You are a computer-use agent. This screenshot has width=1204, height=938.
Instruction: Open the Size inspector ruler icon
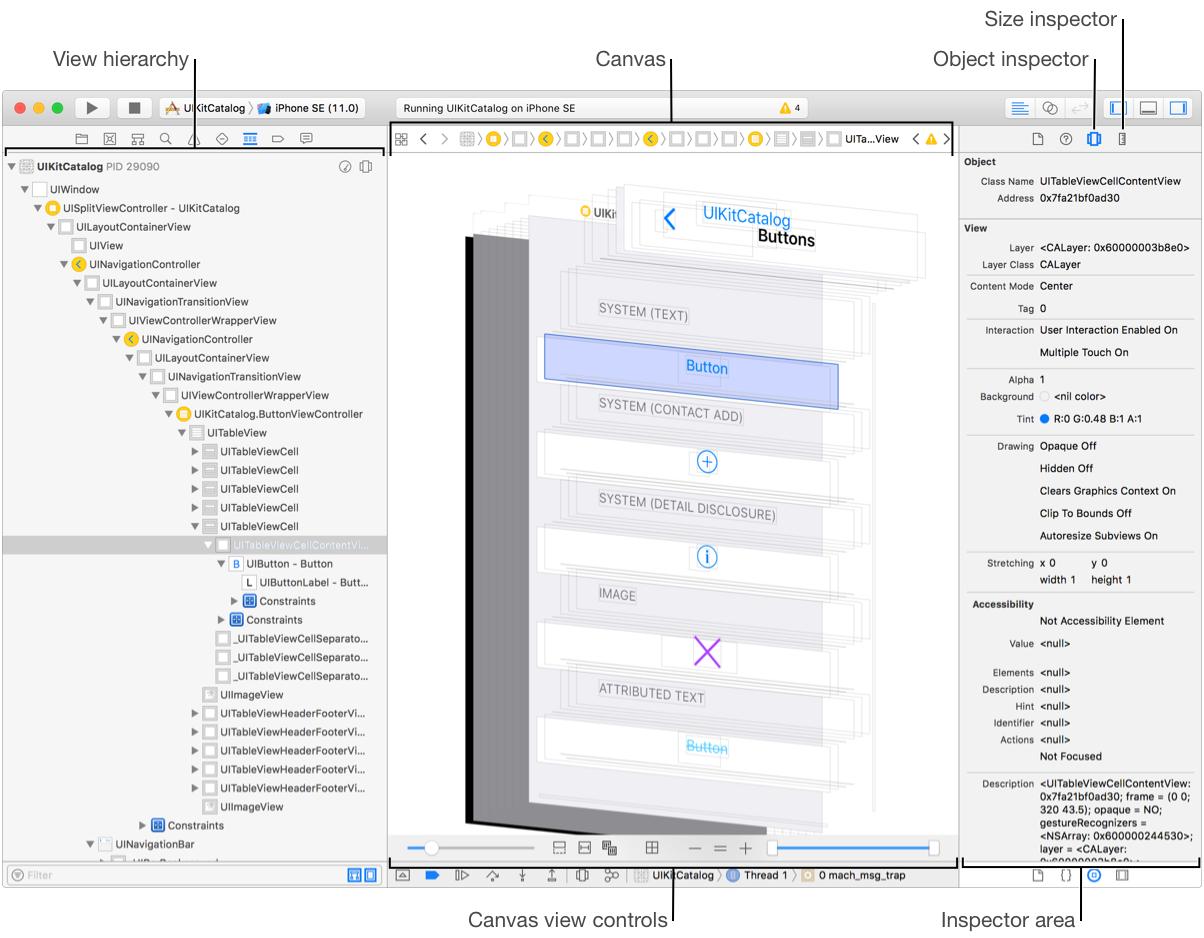tap(1122, 139)
